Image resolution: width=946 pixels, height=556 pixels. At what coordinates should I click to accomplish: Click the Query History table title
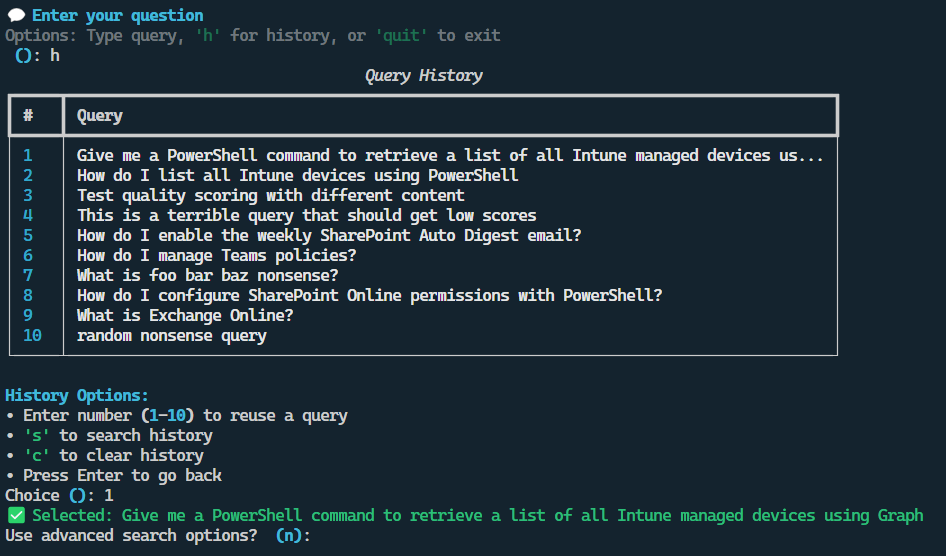423,76
